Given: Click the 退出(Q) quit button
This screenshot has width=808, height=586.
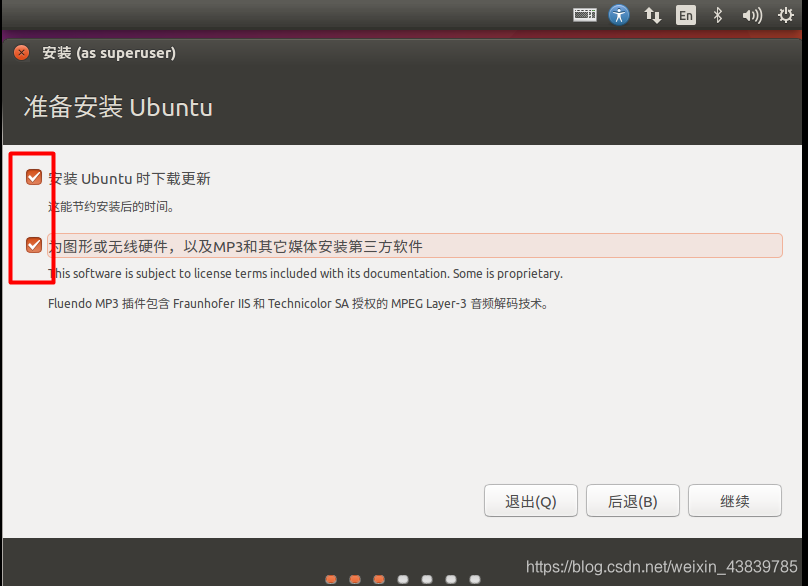Looking at the screenshot, I should tap(530, 500).
